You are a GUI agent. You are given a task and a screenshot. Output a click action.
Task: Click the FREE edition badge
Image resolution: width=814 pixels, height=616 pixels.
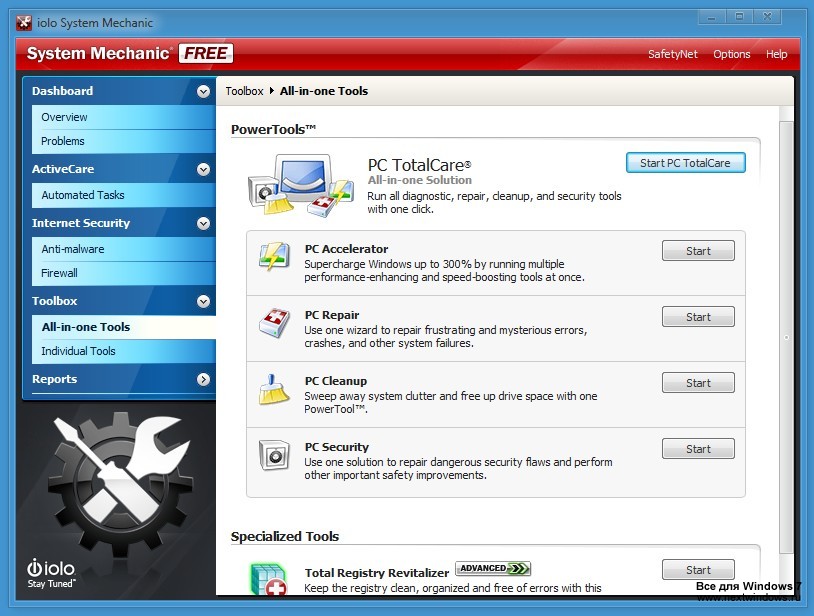pos(206,53)
